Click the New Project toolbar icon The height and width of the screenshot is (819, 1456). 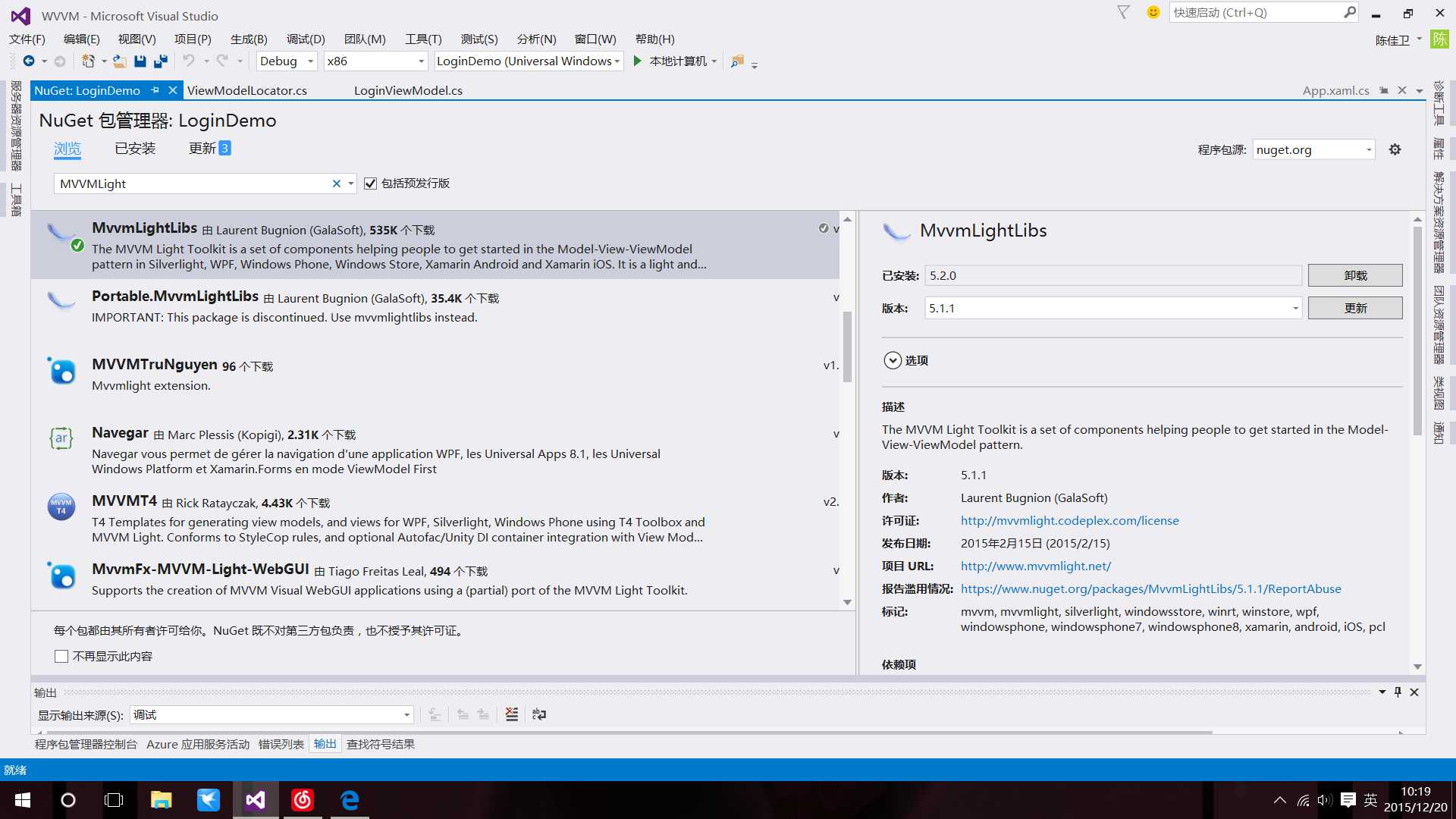tap(89, 61)
